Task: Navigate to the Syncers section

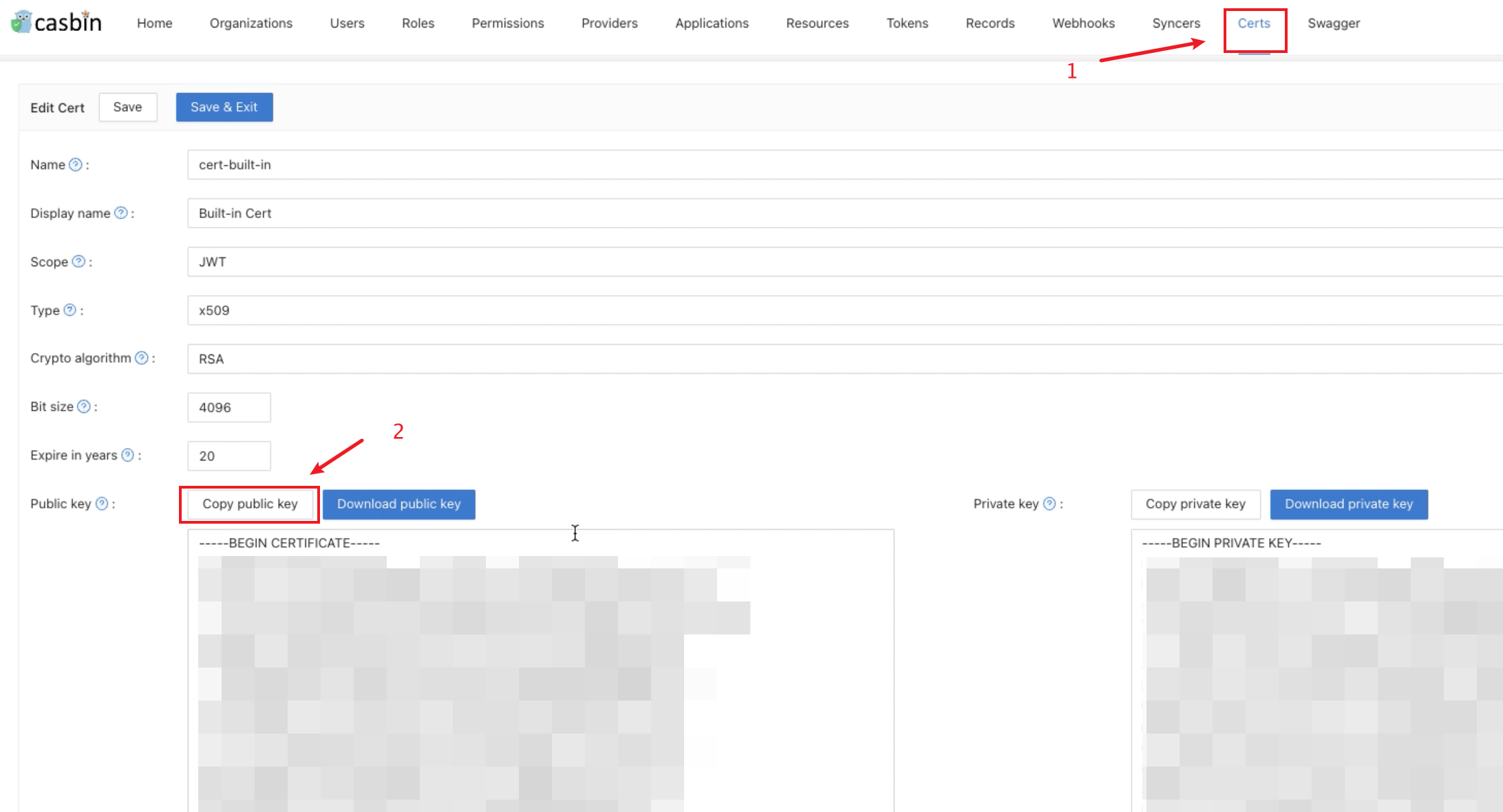Action: (x=1176, y=23)
